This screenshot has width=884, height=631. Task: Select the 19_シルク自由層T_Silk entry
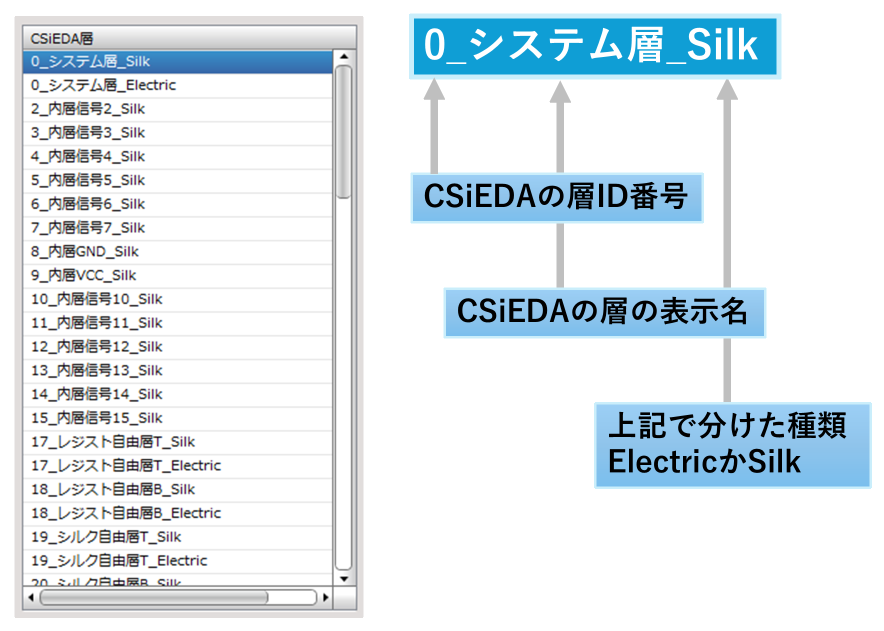tap(178, 537)
